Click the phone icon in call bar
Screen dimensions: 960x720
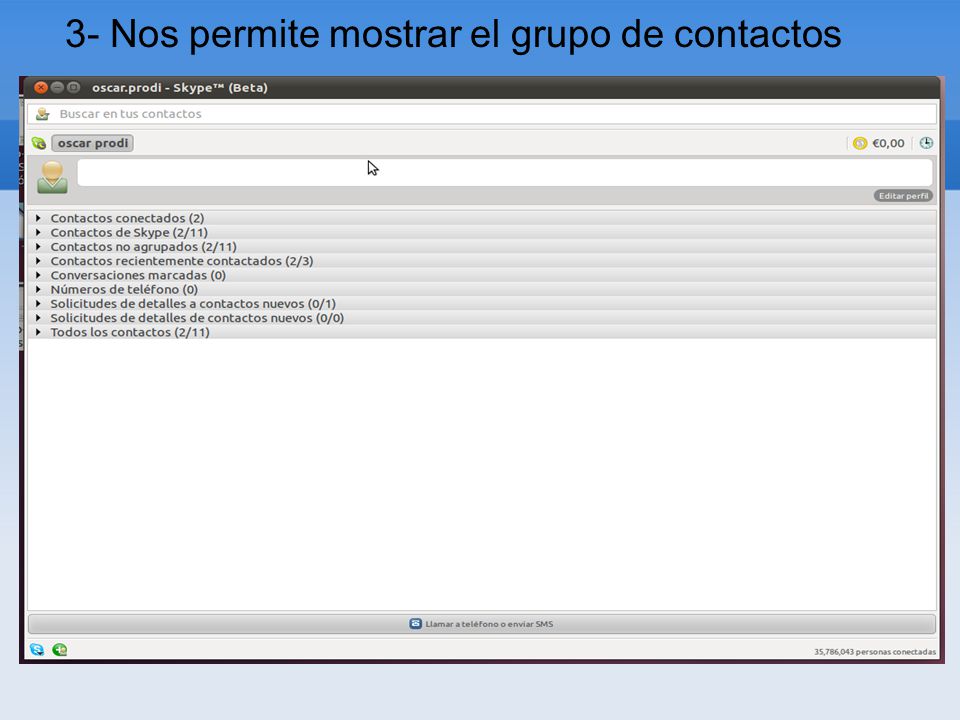(415, 624)
